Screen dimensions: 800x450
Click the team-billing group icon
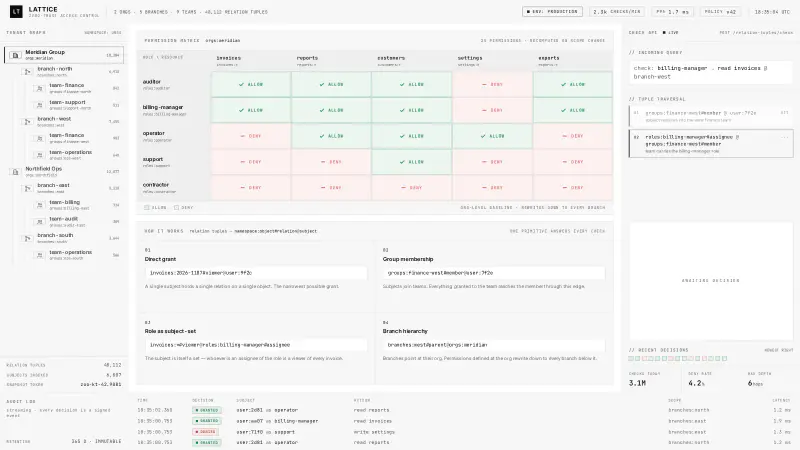point(39,205)
